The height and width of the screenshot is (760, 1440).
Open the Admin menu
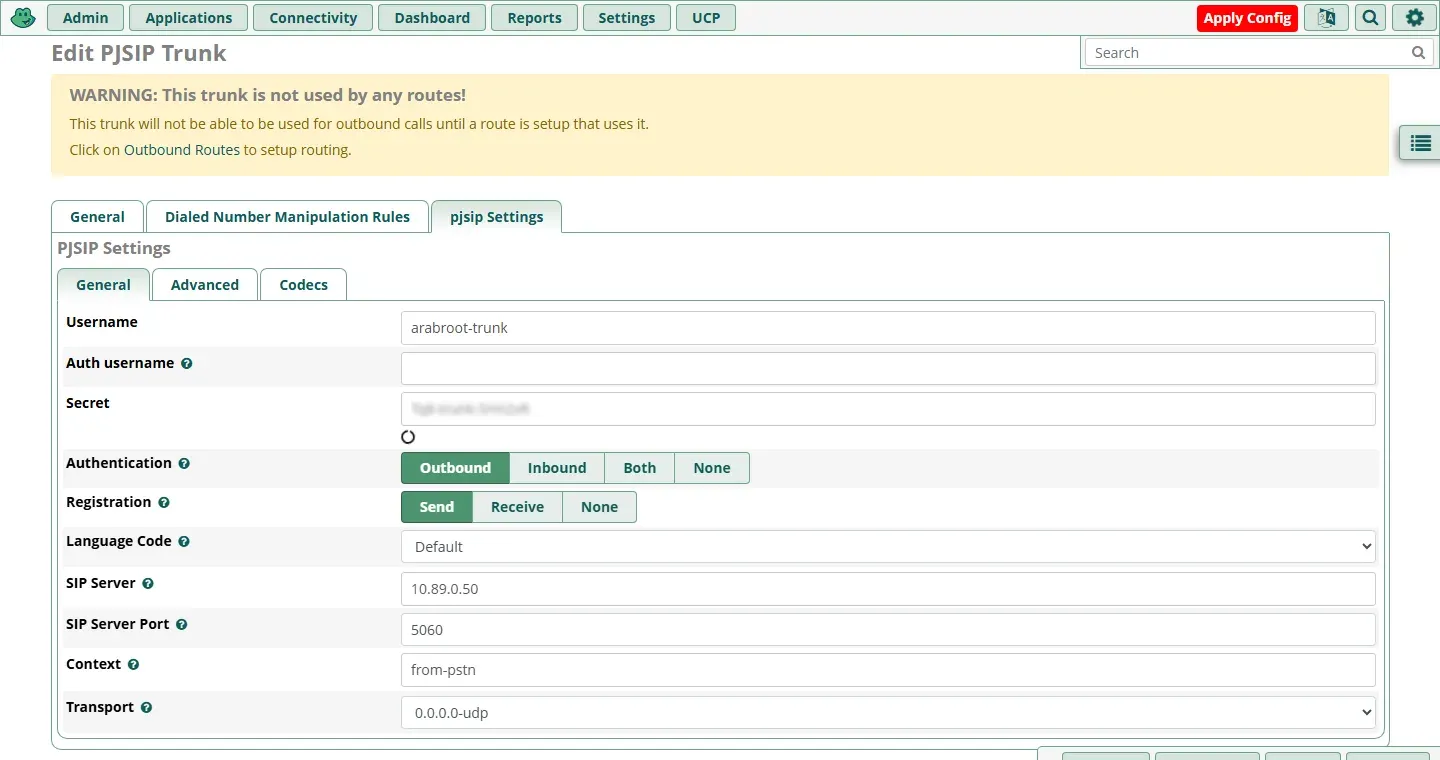coord(86,18)
